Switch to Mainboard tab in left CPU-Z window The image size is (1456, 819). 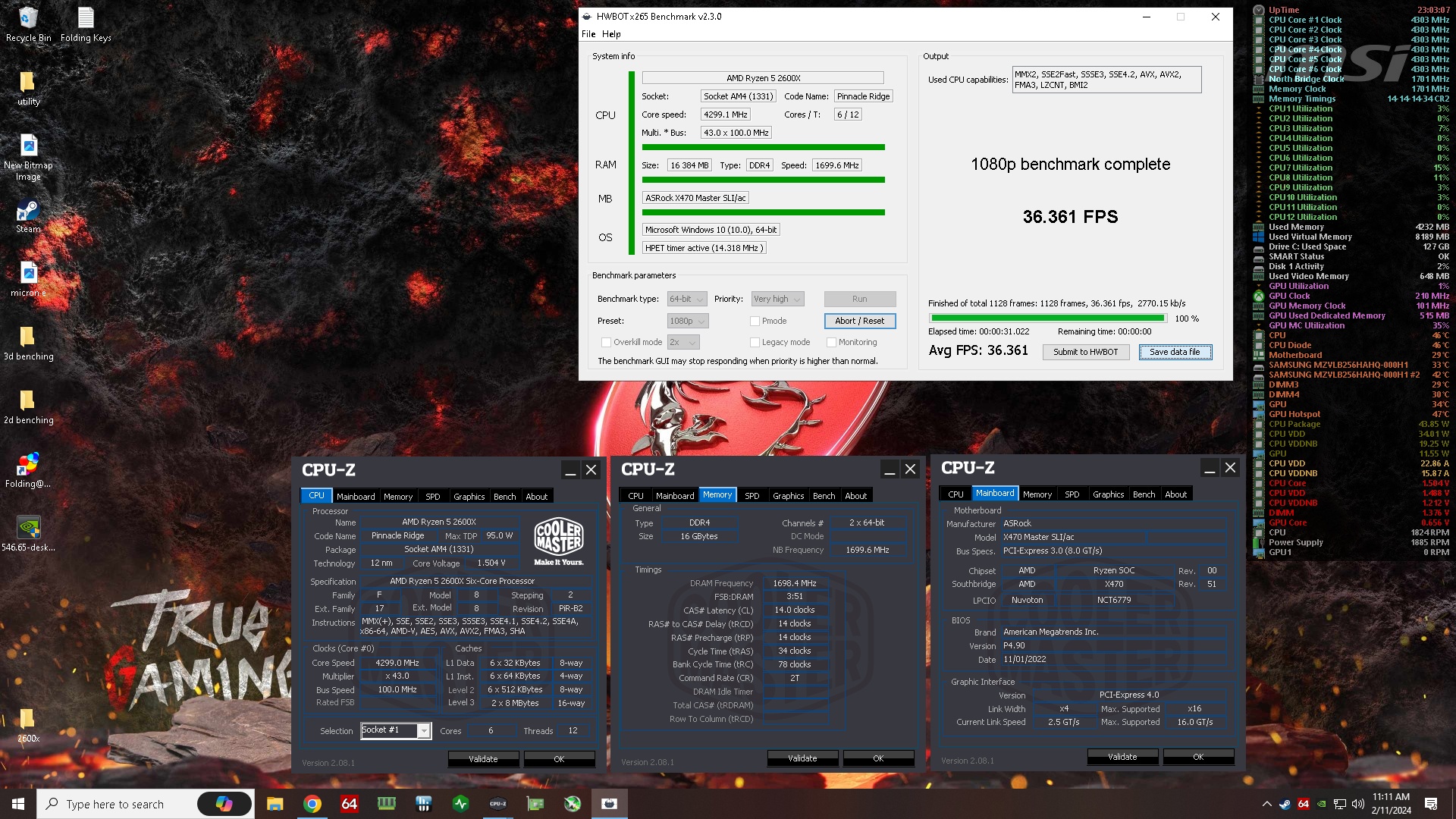click(x=356, y=497)
